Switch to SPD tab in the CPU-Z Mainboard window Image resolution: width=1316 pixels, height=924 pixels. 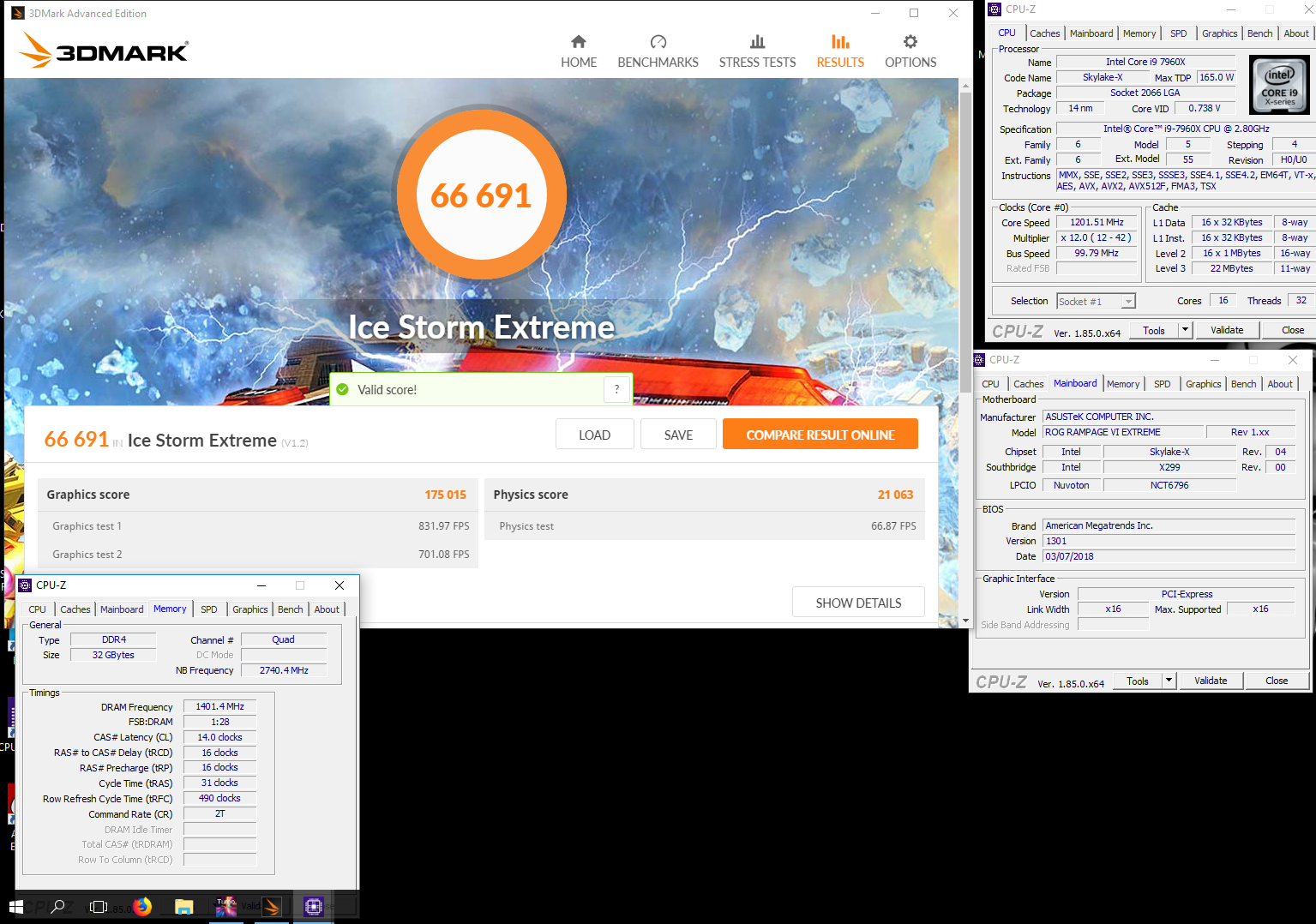point(1162,384)
